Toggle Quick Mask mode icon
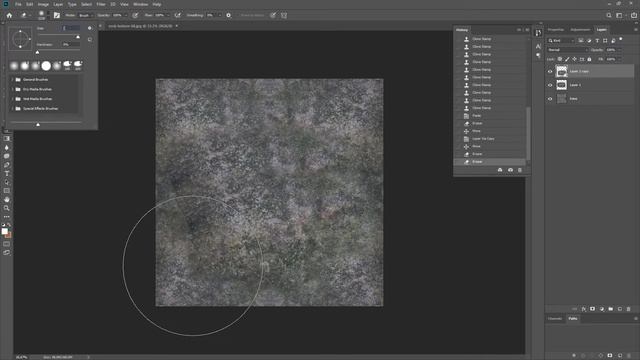Screen dimensions: 640x360 point(7,244)
